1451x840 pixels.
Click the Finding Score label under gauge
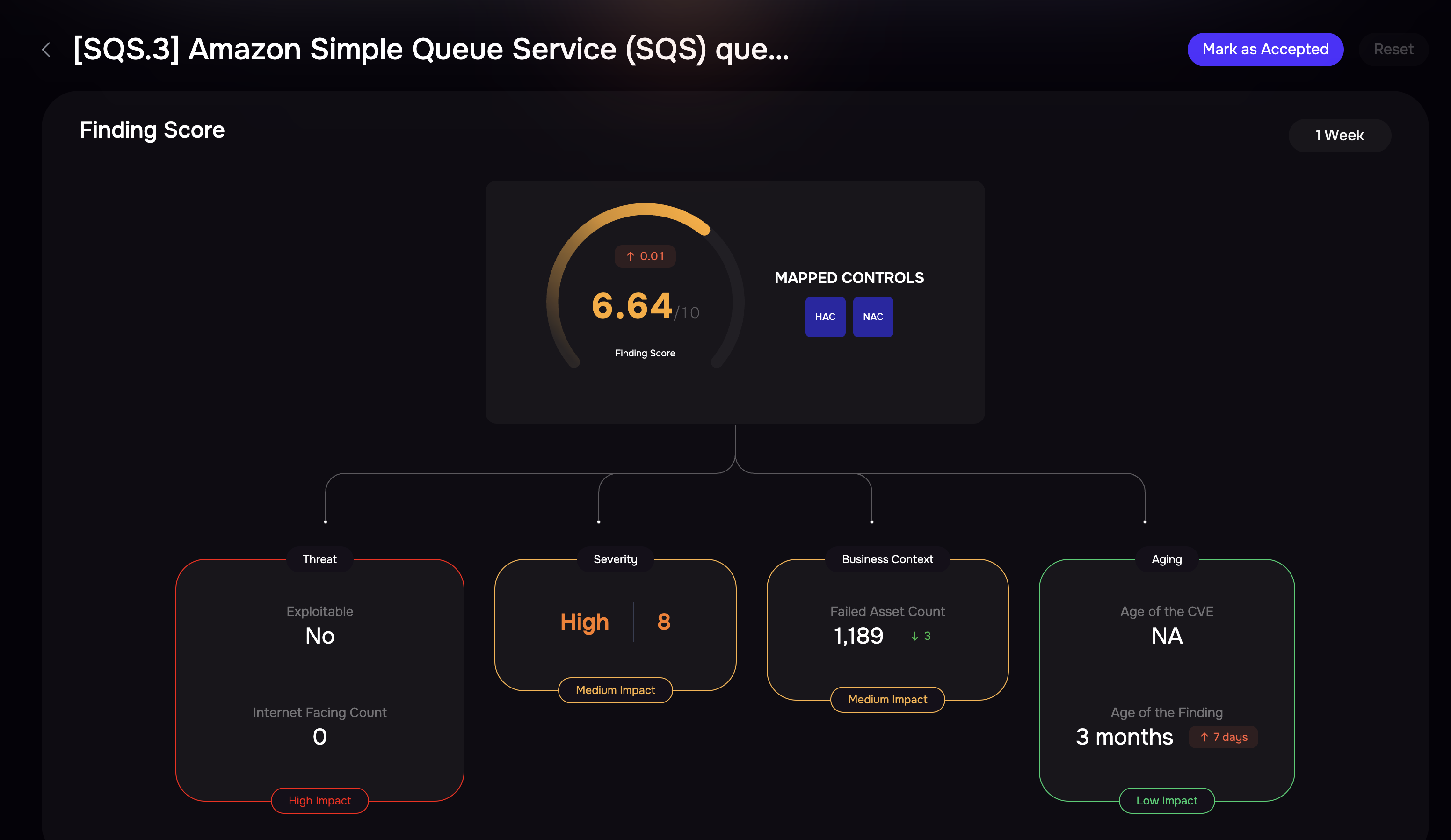click(x=645, y=353)
